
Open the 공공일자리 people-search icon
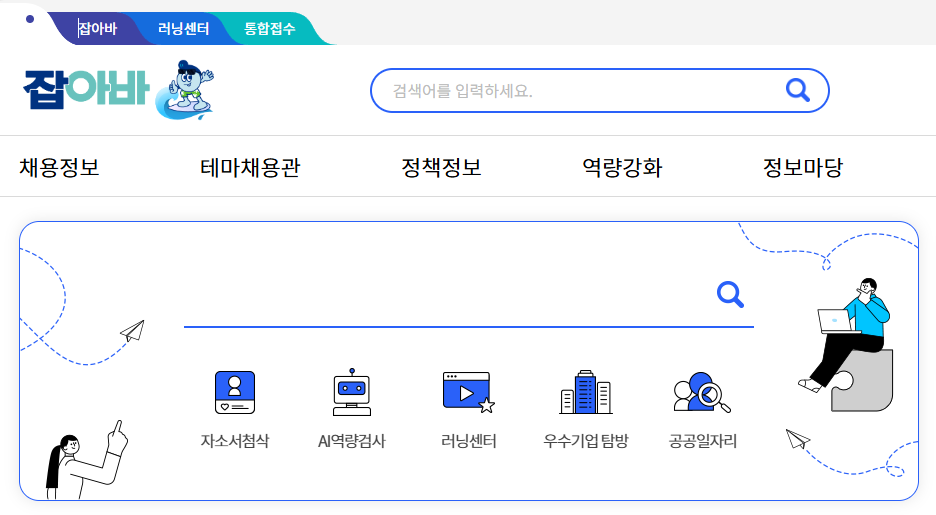point(702,392)
